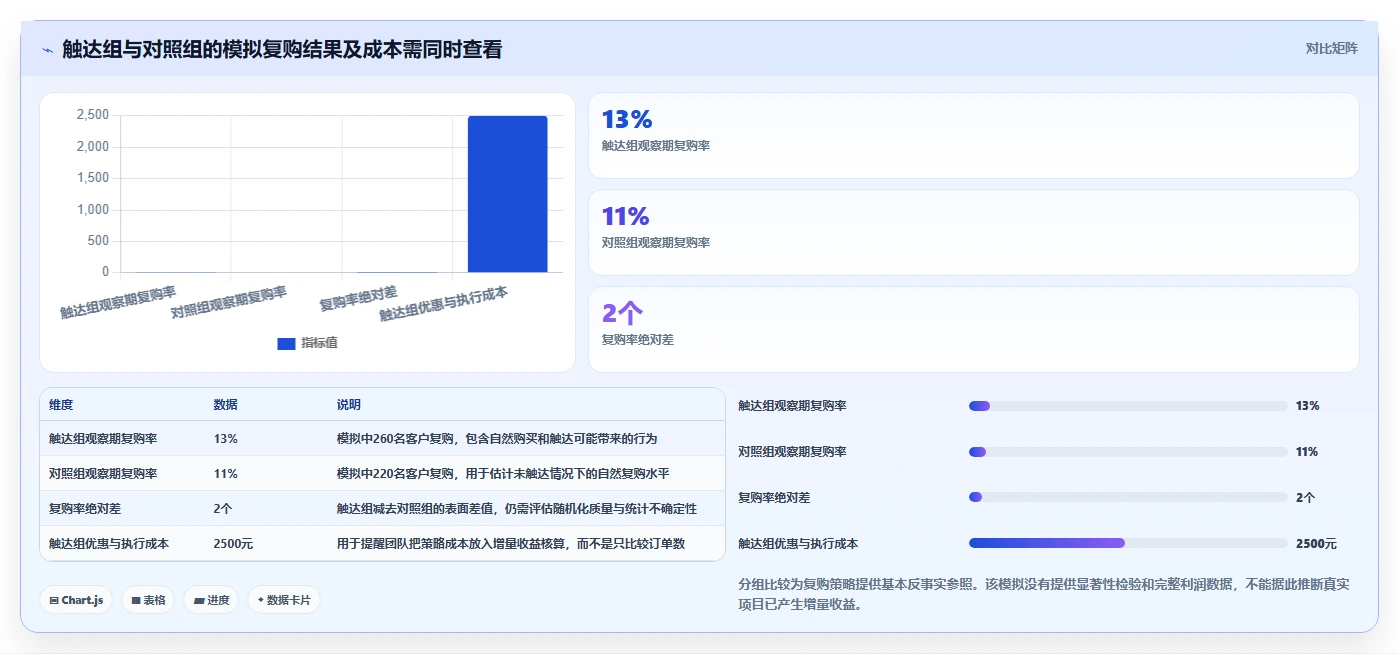Click the page title 触达组与对照组的模拟复购结果

point(282,49)
